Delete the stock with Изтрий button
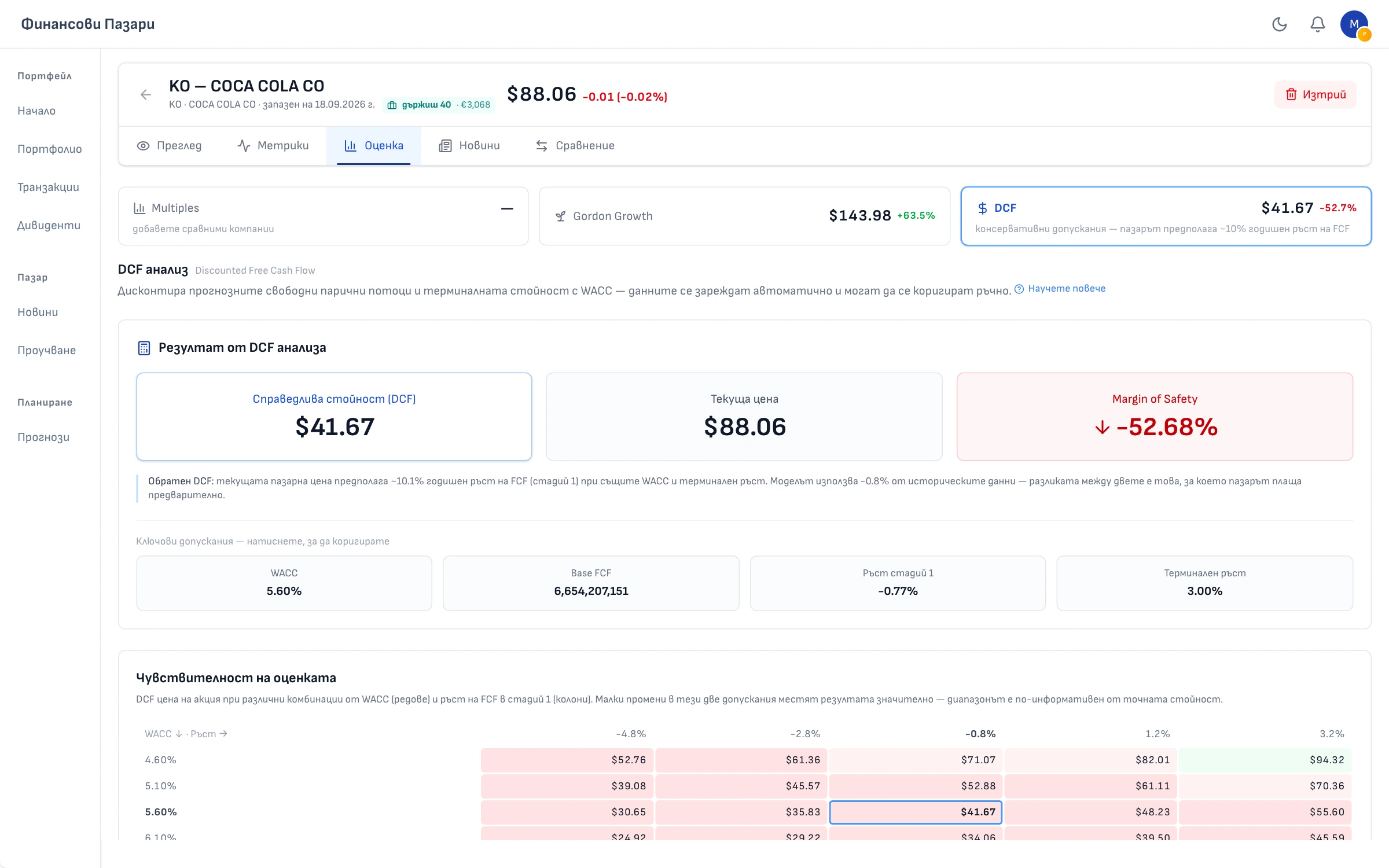Image resolution: width=1389 pixels, height=868 pixels. point(1315,95)
